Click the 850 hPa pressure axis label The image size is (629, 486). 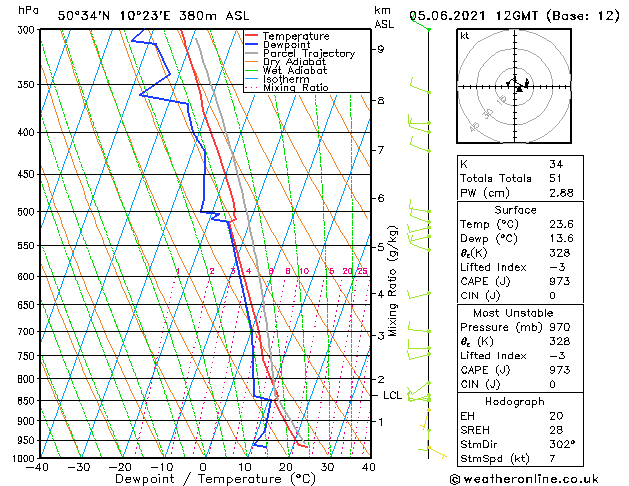tap(26, 401)
